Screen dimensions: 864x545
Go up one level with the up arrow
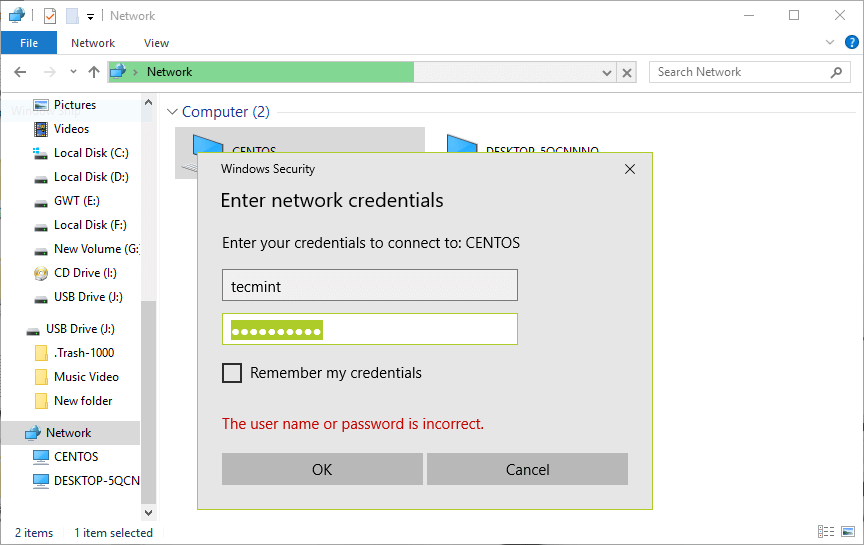click(x=94, y=72)
